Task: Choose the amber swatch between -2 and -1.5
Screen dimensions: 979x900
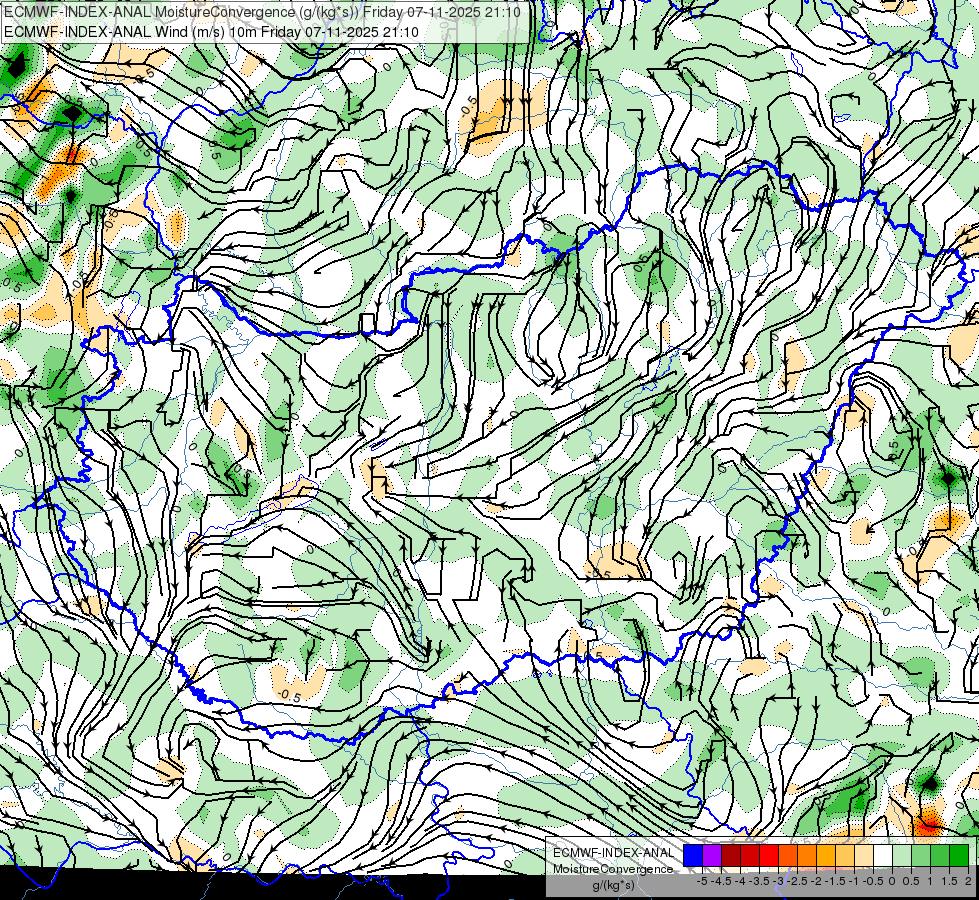Action: 826,856
